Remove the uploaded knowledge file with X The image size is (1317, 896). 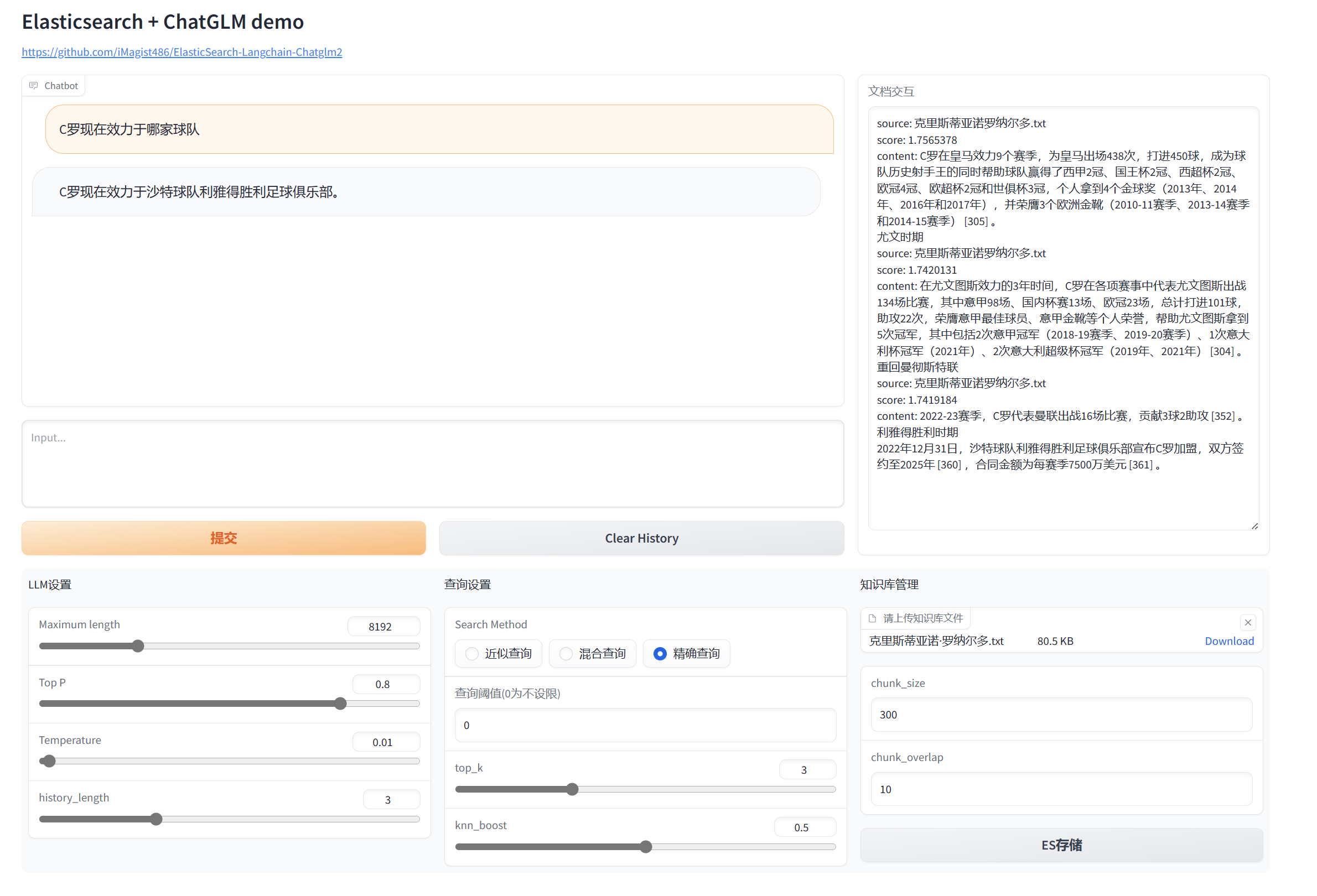click(1248, 623)
